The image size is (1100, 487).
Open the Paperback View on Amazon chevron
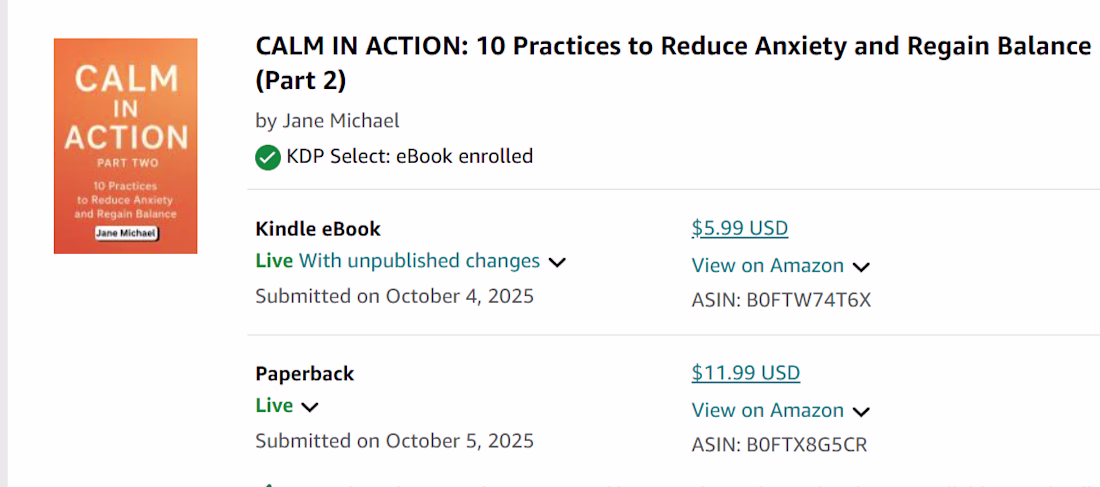861,412
